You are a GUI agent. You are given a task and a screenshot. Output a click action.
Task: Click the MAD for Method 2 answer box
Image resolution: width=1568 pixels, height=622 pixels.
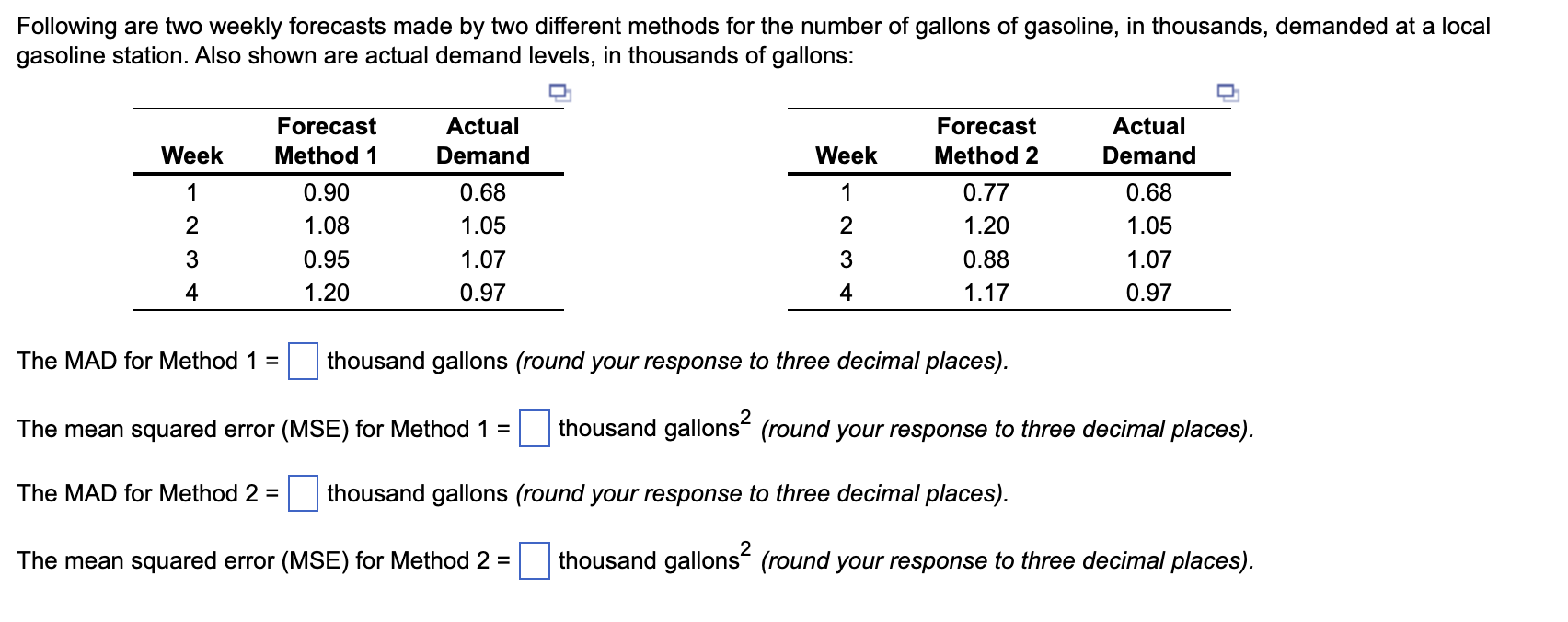tap(304, 494)
